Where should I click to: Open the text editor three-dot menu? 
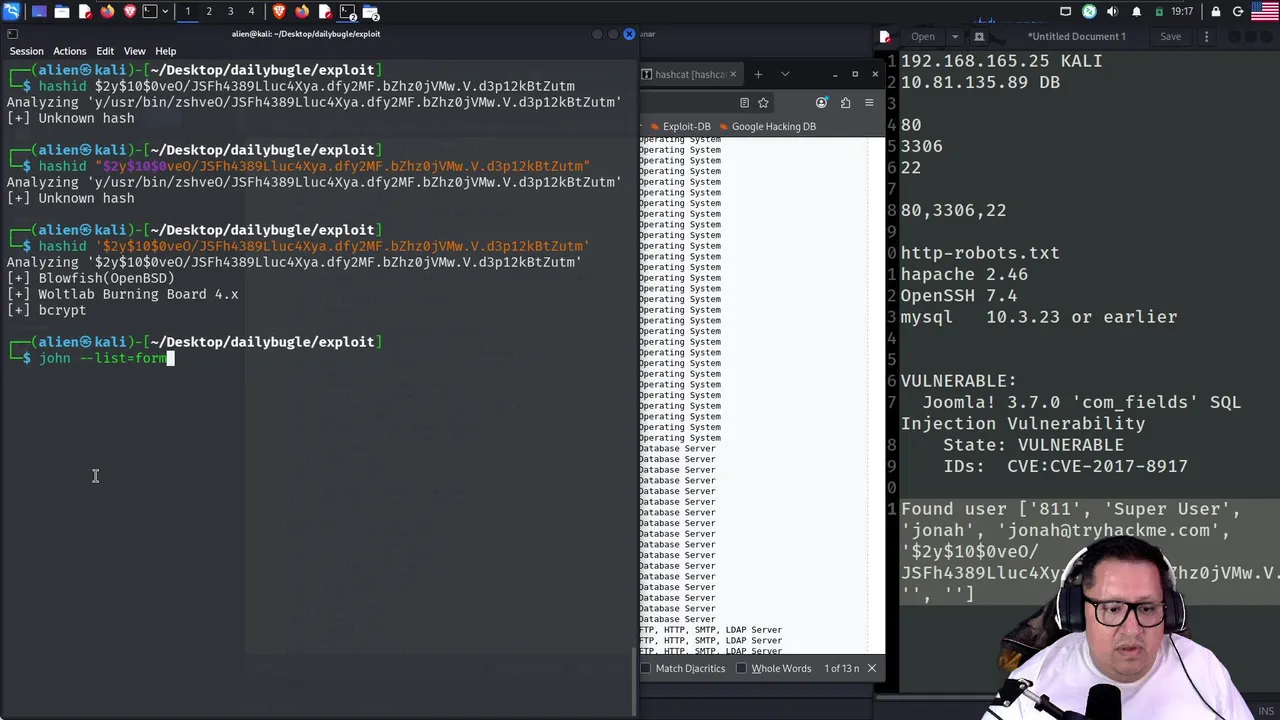pyautogui.click(x=1207, y=36)
